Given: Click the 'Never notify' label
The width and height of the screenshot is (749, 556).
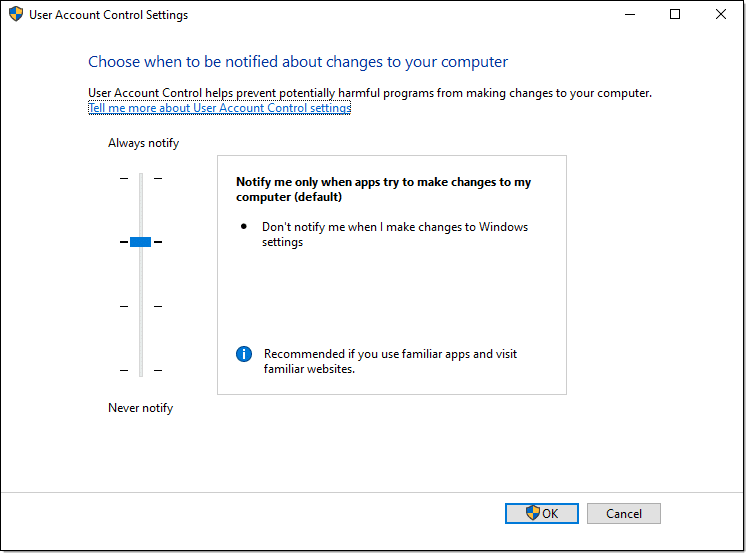Looking at the screenshot, I should coord(140,408).
